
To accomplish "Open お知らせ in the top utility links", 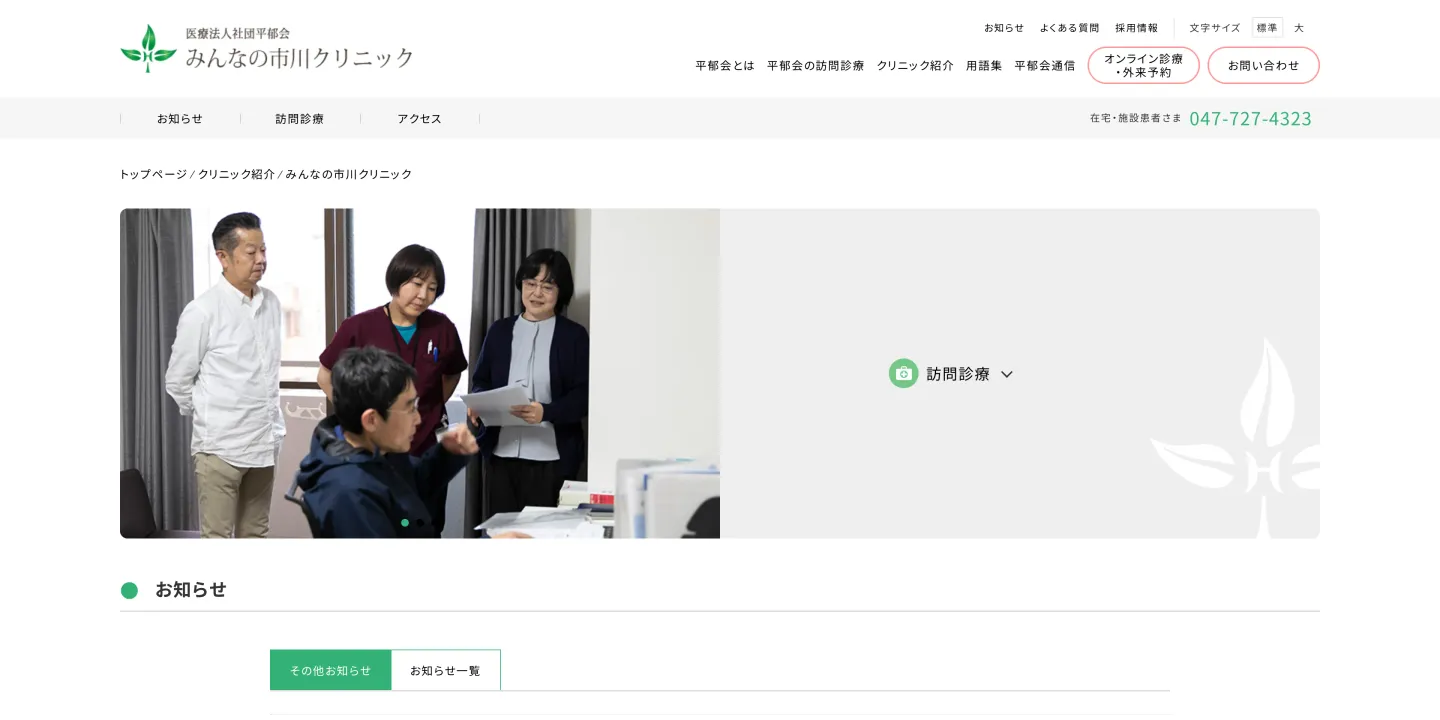I will [x=1004, y=28].
